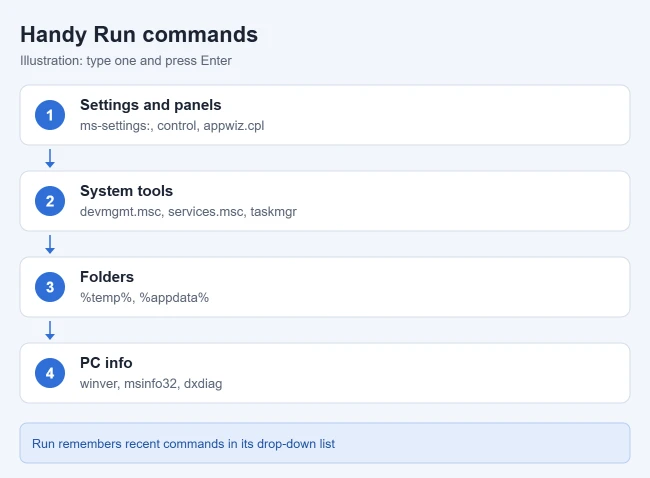The height and width of the screenshot is (478, 650).
Task: Select the "Folders" card title
Action: point(107,277)
